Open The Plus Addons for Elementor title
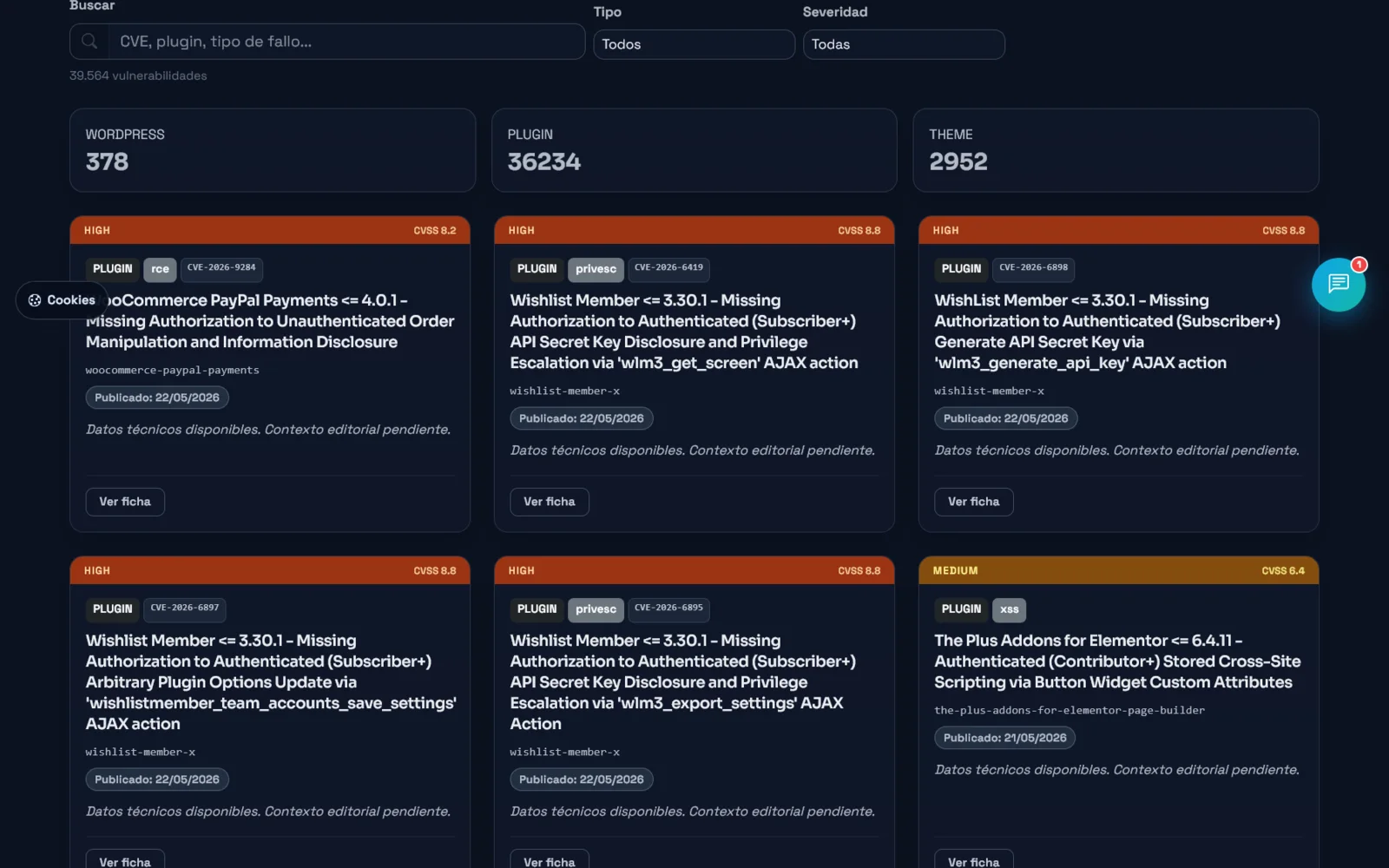Viewport: 1389px width, 868px height. (x=1117, y=661)
